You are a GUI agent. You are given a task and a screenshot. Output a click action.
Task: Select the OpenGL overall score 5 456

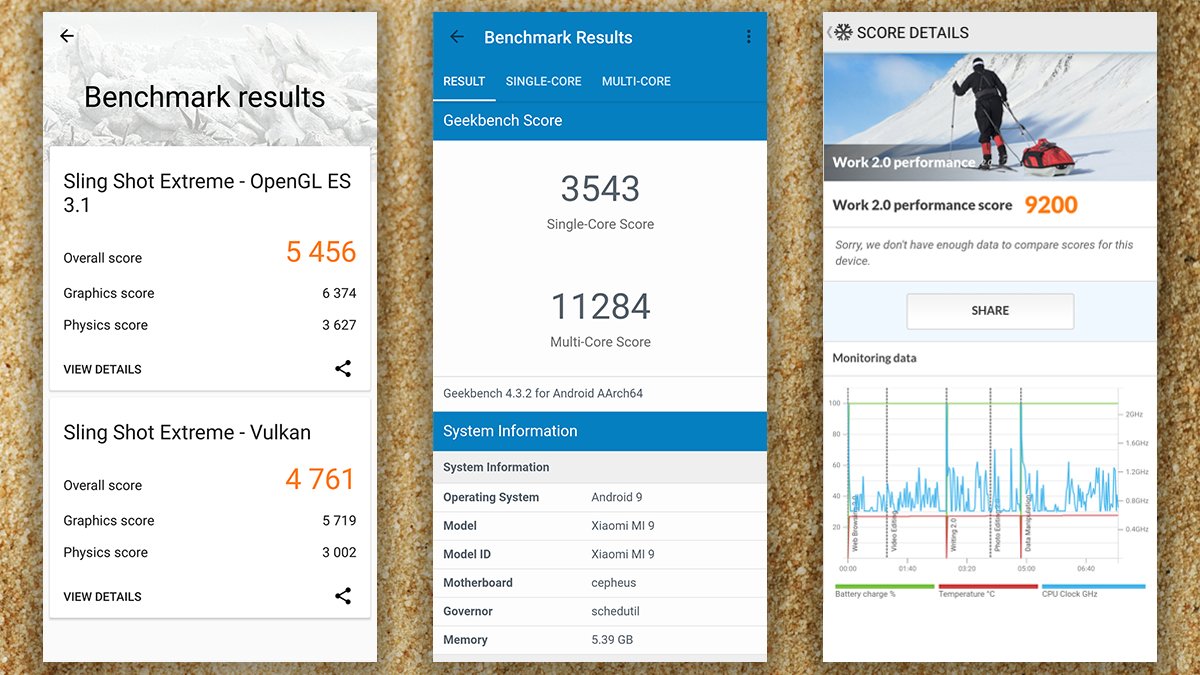click(x=321, y=252)
